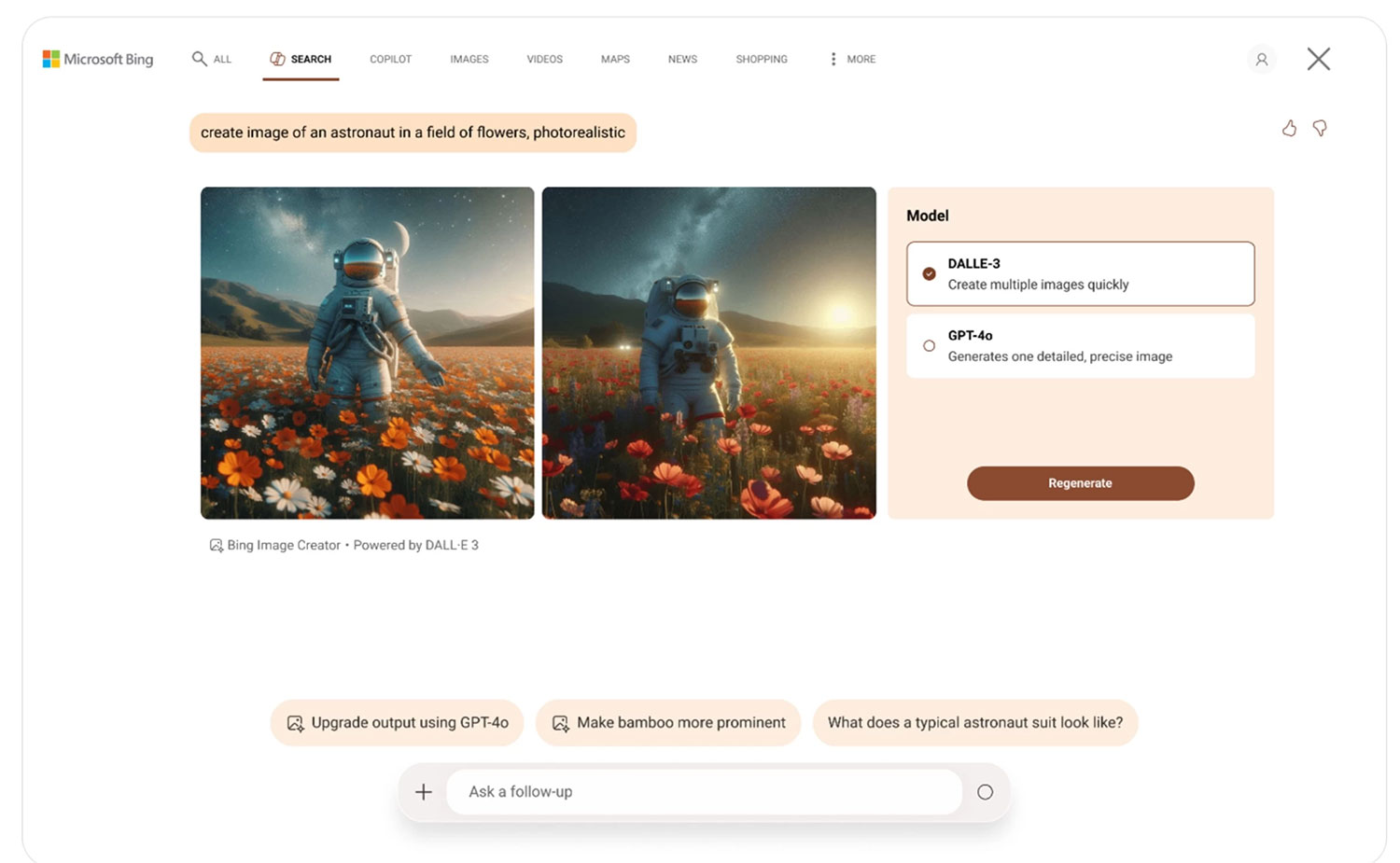
Task: Thumbs down the generated response
Action: click(1321, 129)
